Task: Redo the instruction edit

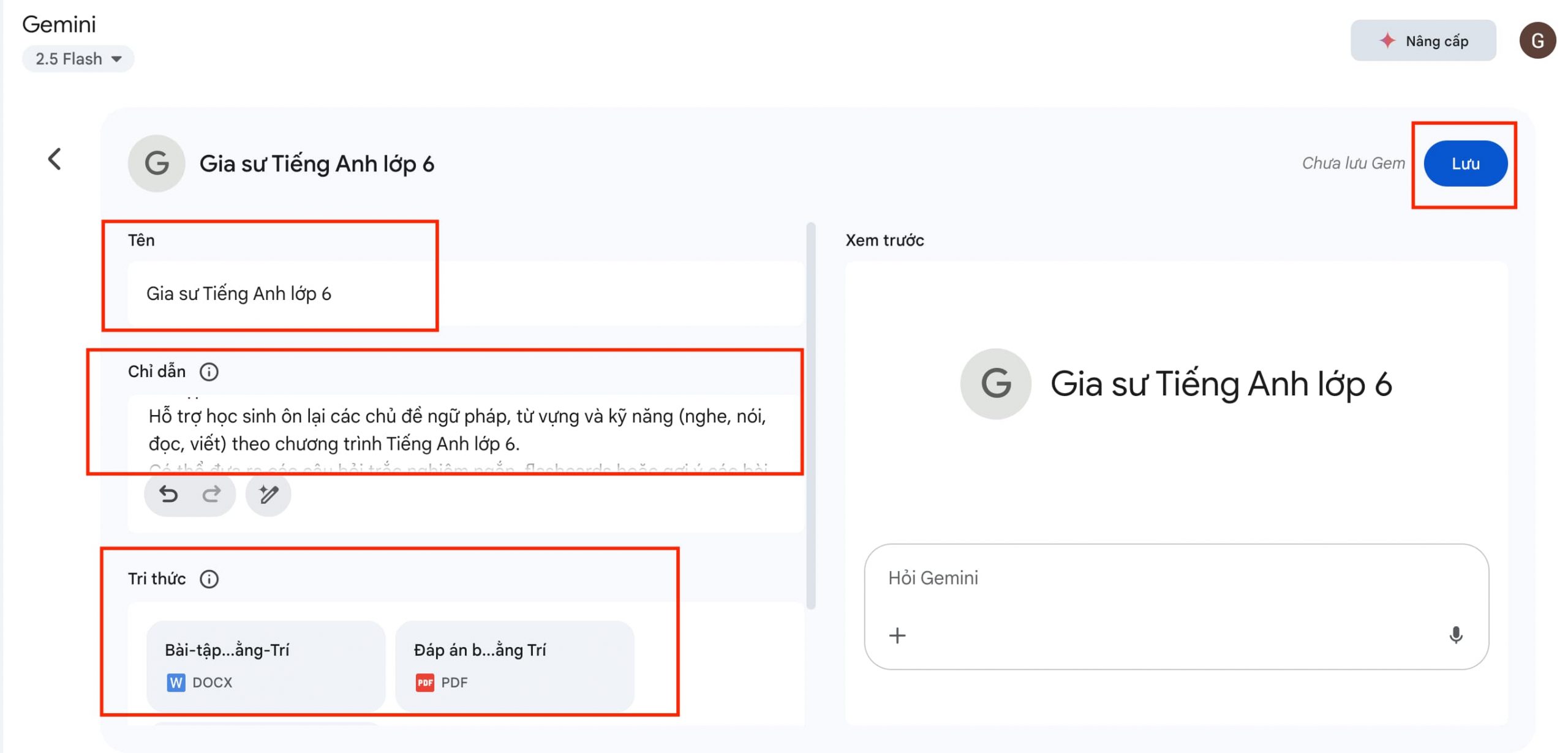Action: click(x=211, y=494)
